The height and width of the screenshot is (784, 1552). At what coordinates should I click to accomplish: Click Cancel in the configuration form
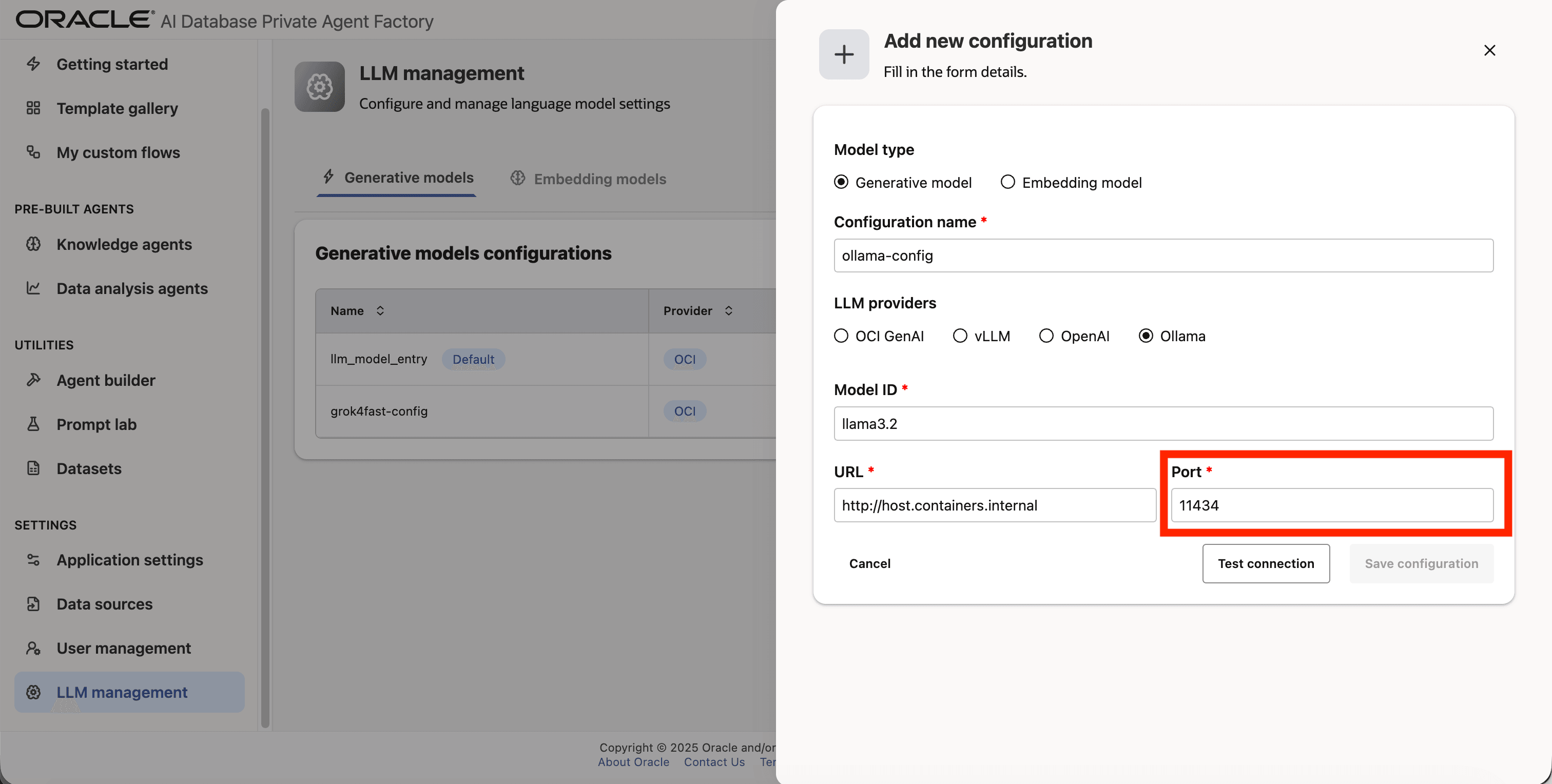coord(869,563)
